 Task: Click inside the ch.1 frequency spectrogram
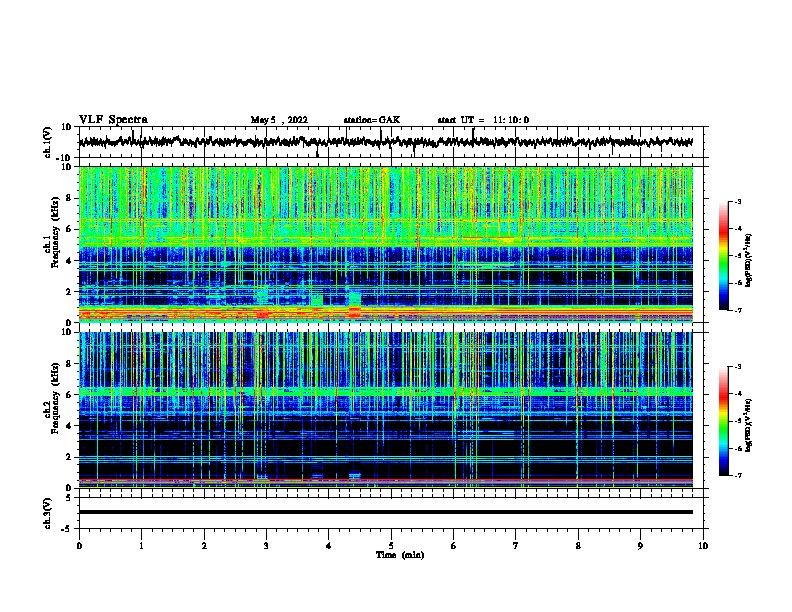(x=386, y=244)
